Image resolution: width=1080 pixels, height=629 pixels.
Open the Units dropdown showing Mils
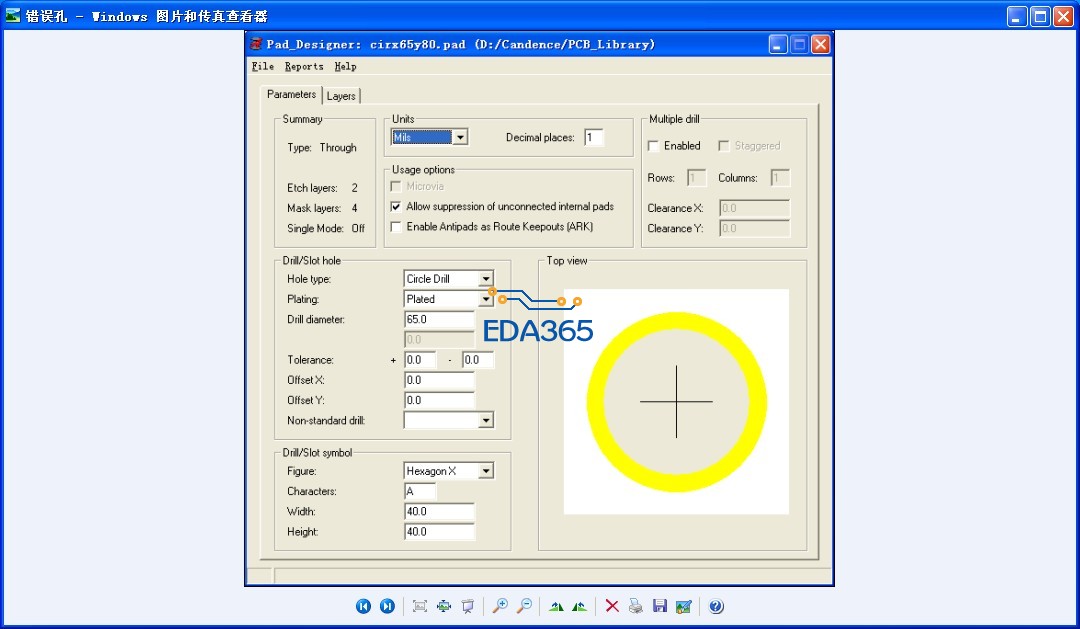460,137
